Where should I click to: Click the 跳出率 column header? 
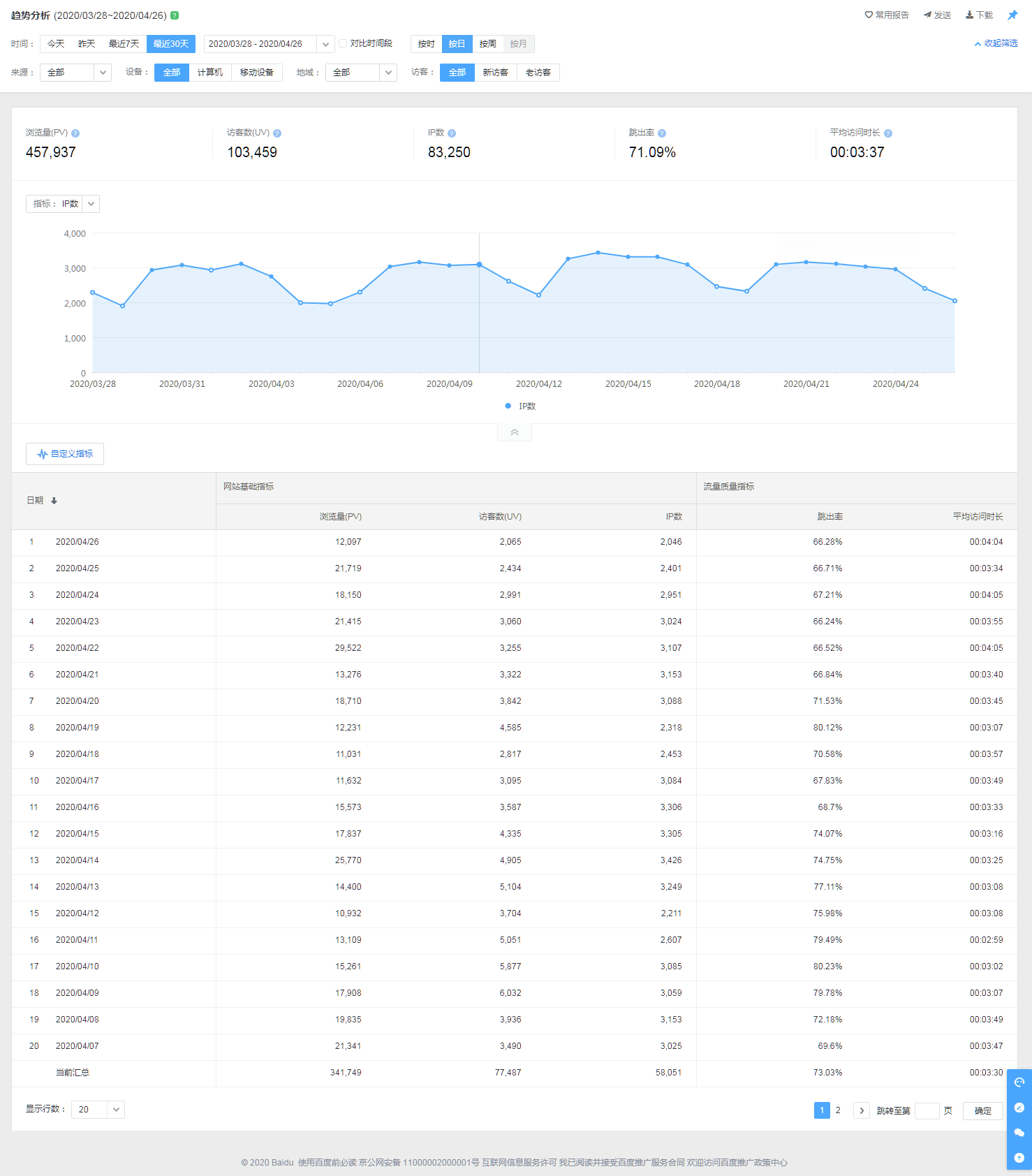pos(830,517)
